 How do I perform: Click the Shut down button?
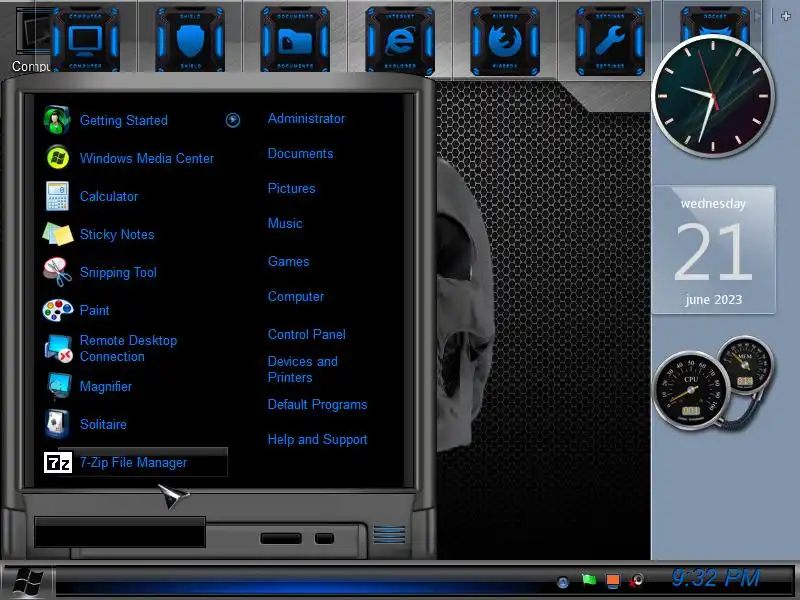coord(281,538)
